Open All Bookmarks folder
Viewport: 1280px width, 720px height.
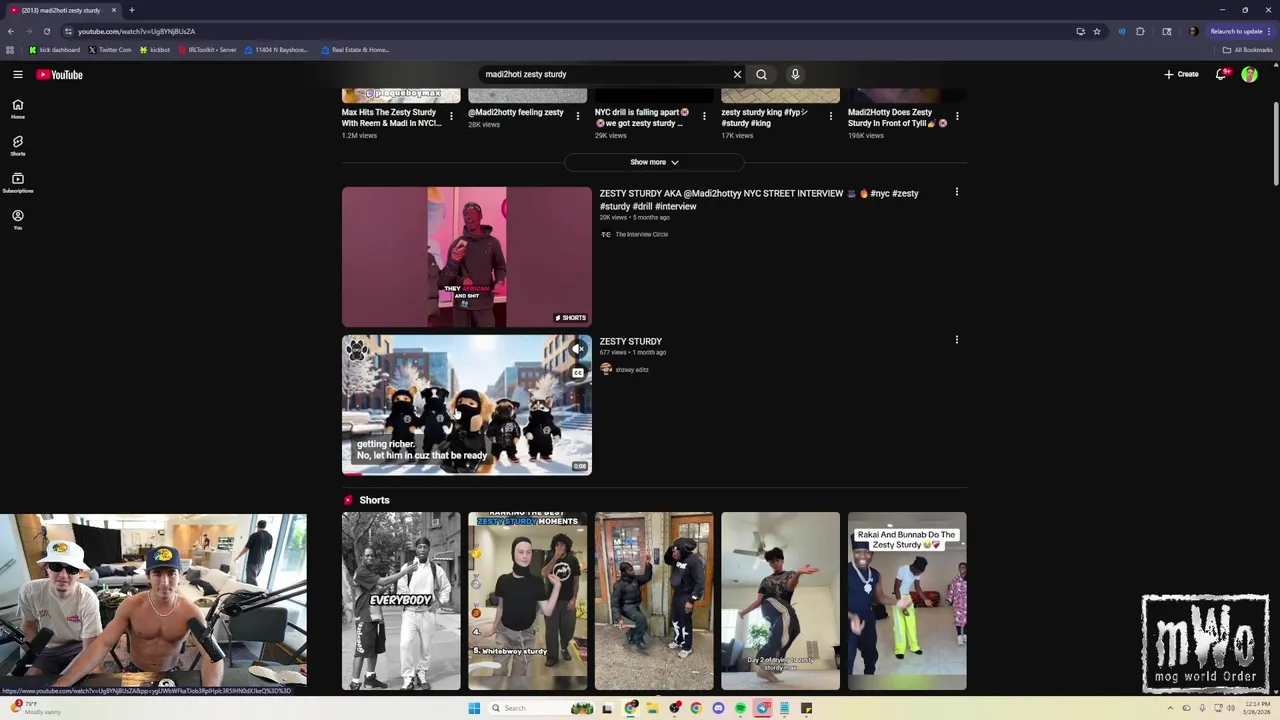(1247, 50)
